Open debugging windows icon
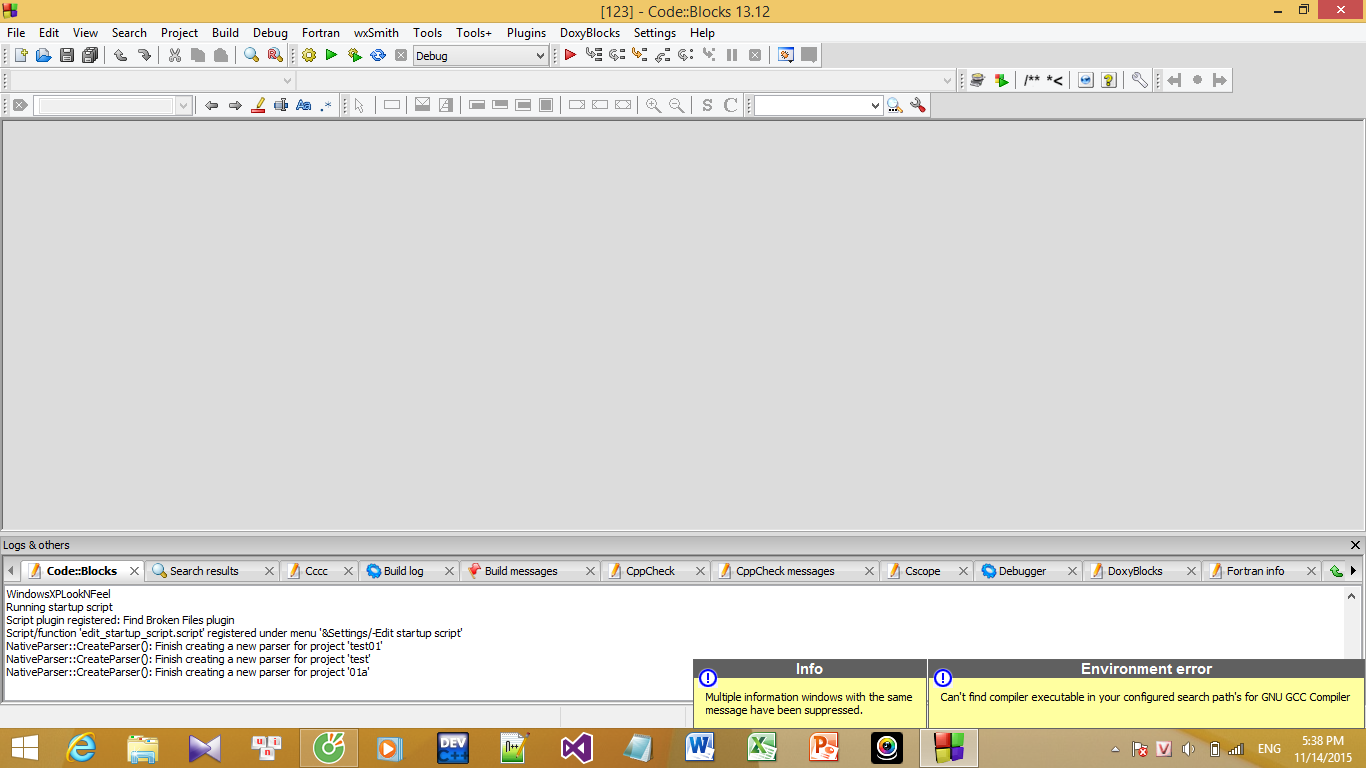This screenshot has width=1366, height=768. point(786,55)
